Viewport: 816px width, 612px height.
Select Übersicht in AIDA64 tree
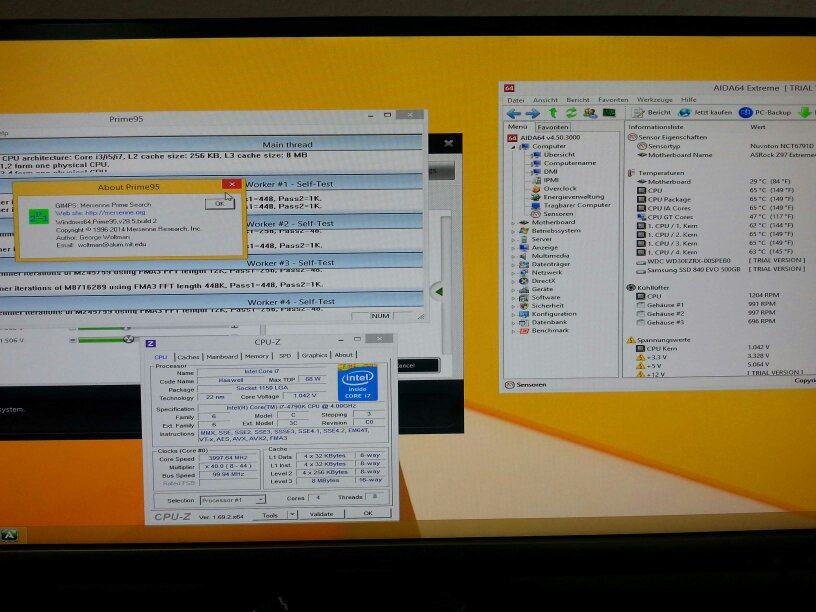click(x=553, y=155)
